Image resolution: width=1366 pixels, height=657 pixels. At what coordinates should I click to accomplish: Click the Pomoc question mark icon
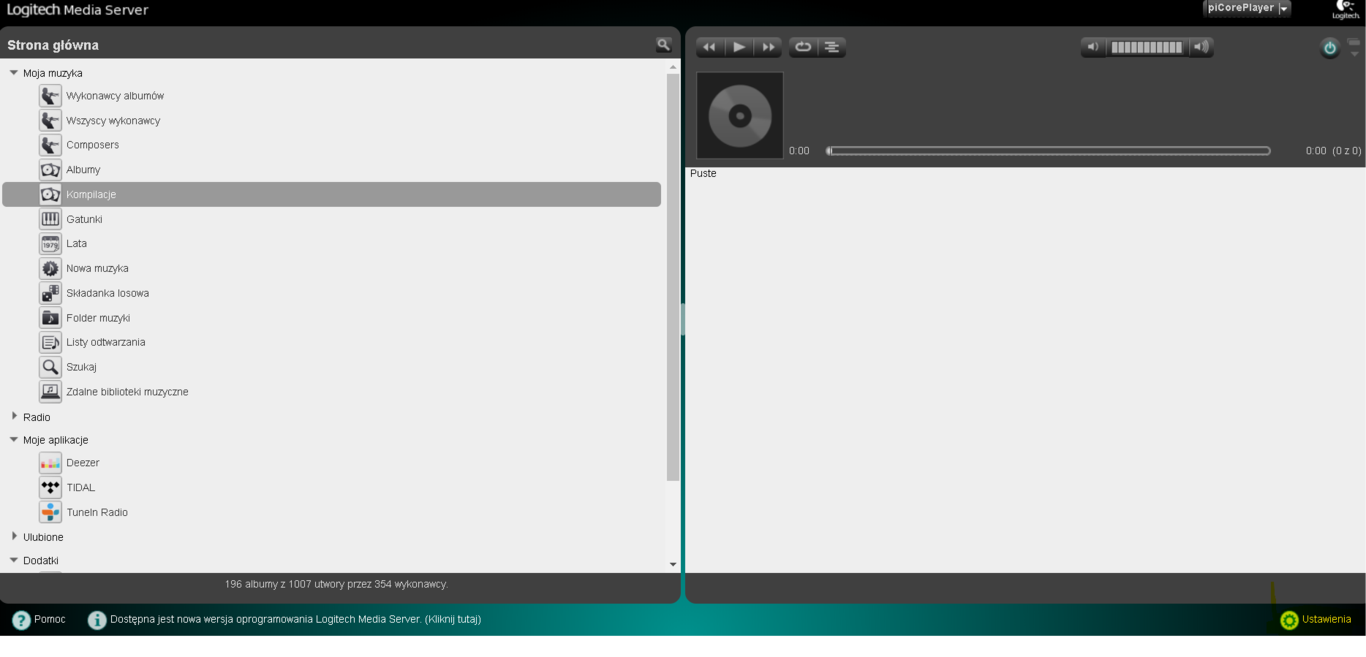21,620
